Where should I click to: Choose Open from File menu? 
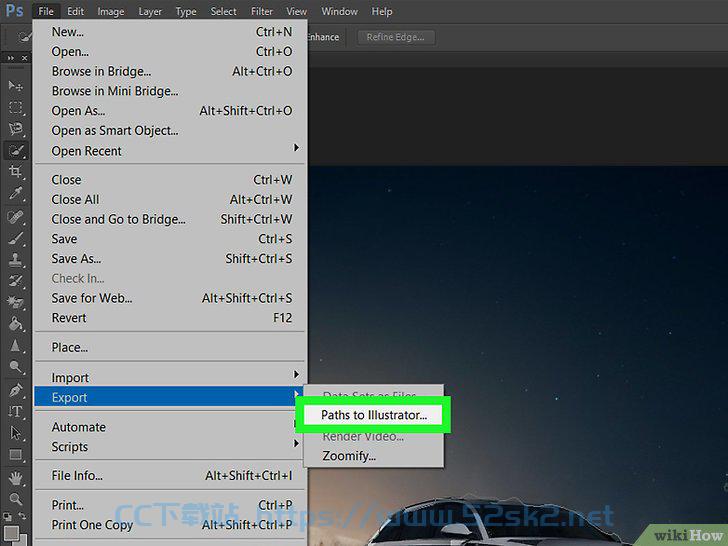[170, 51]
